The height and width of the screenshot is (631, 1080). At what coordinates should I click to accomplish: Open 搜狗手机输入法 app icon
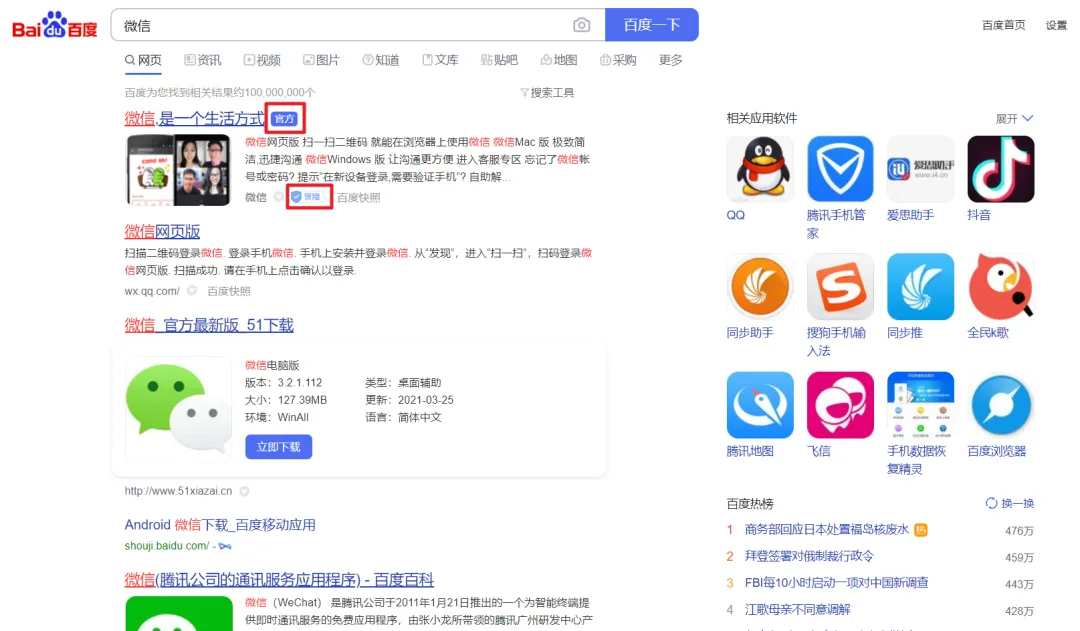point(840,287)
